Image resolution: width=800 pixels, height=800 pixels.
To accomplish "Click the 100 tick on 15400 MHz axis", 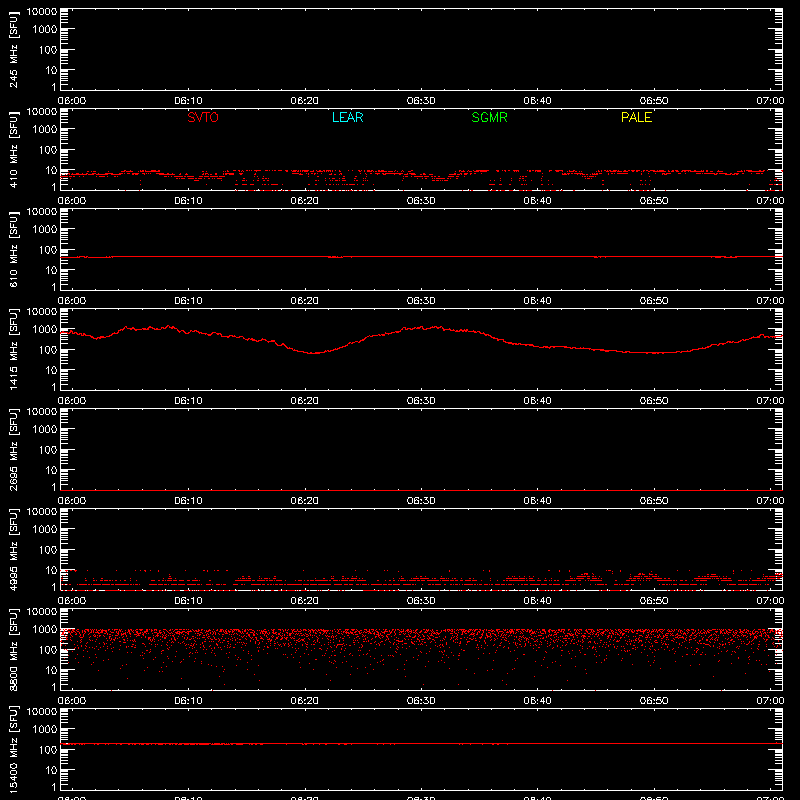I will [48, 750].
